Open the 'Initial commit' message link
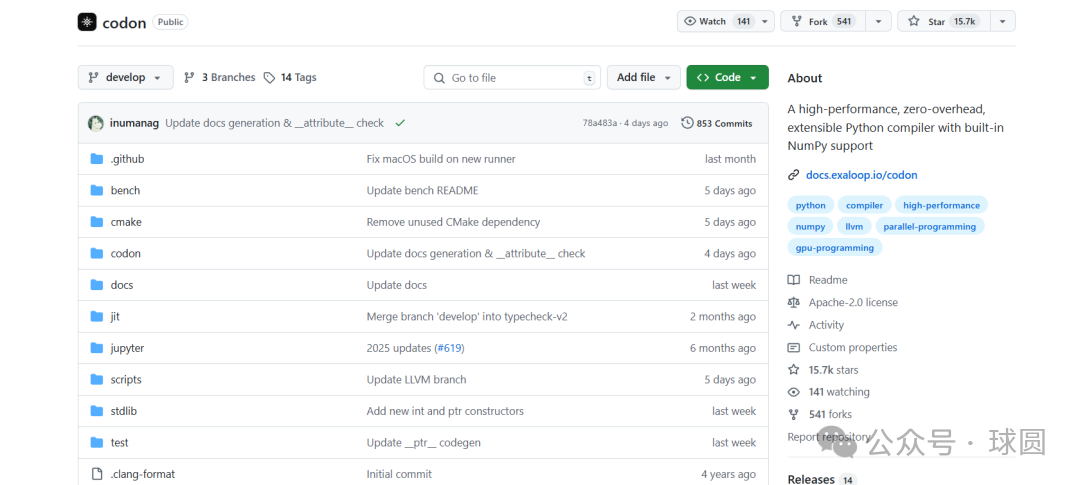 (x=399, y=475)
